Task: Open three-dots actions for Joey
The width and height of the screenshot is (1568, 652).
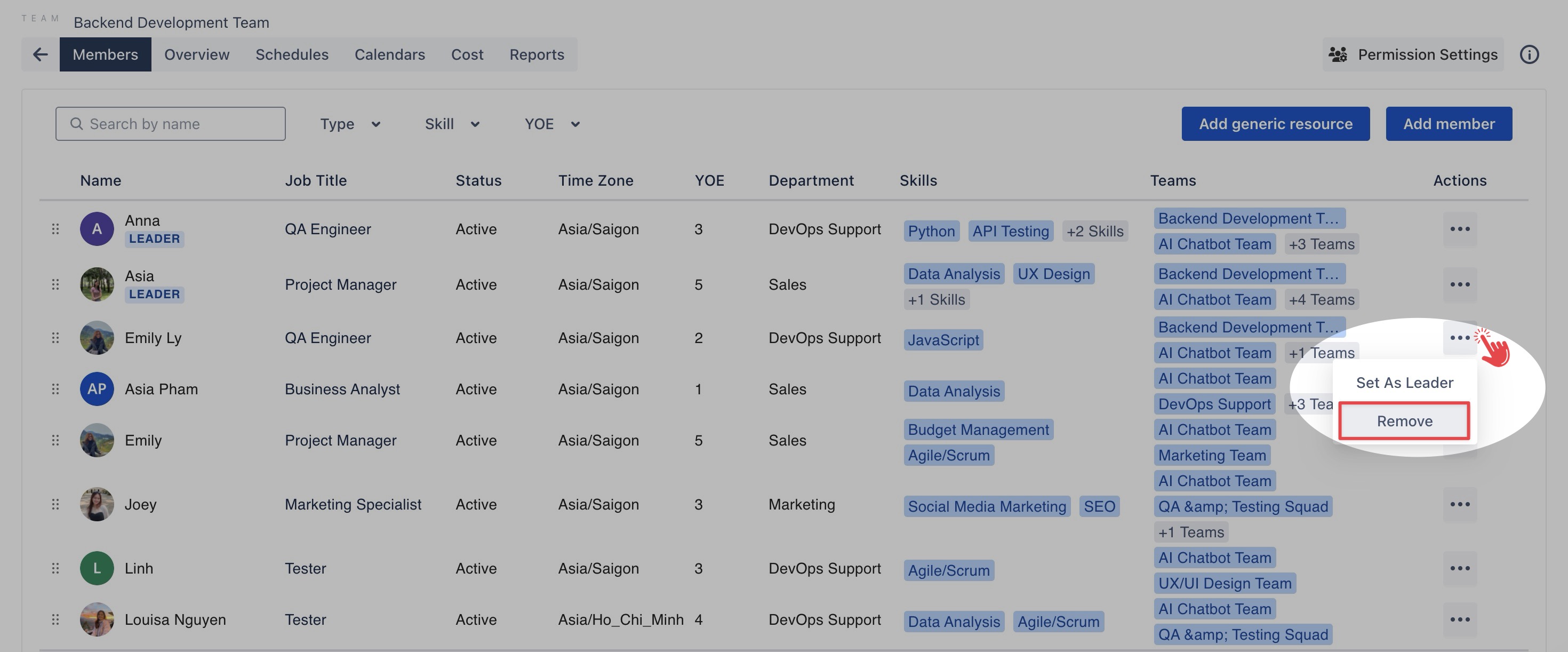Action: pos(1459,505)
